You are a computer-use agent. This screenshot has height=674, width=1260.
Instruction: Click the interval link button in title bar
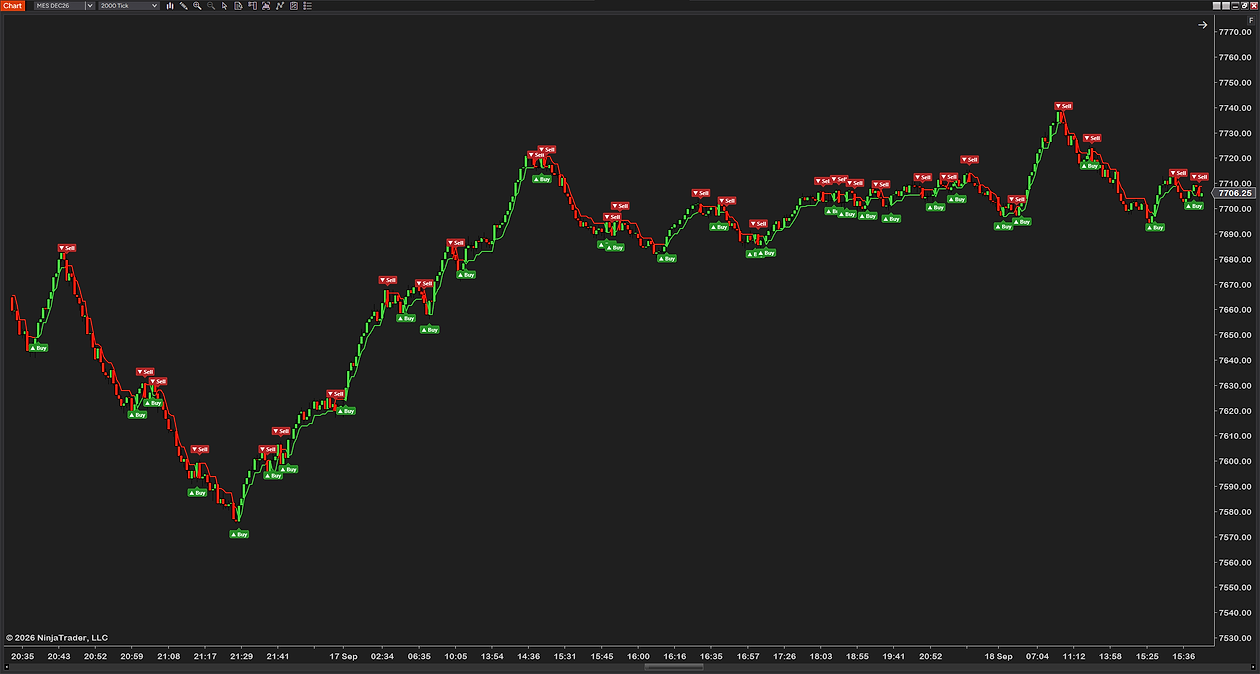tap(1226, 6)
